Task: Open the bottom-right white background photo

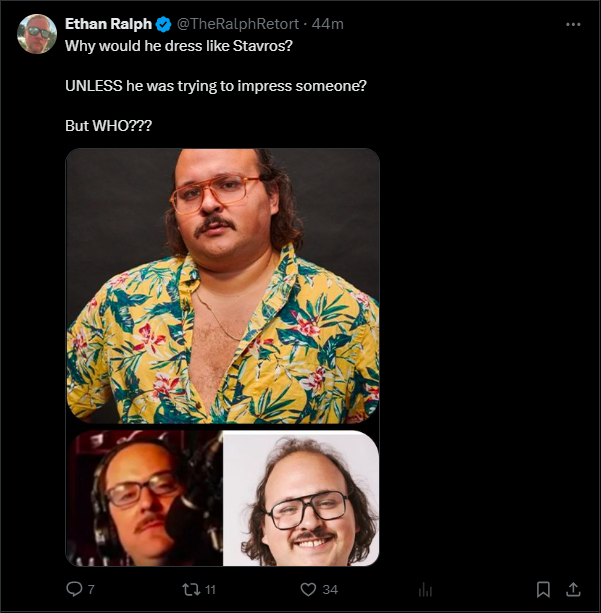Action: pos(301,498)
